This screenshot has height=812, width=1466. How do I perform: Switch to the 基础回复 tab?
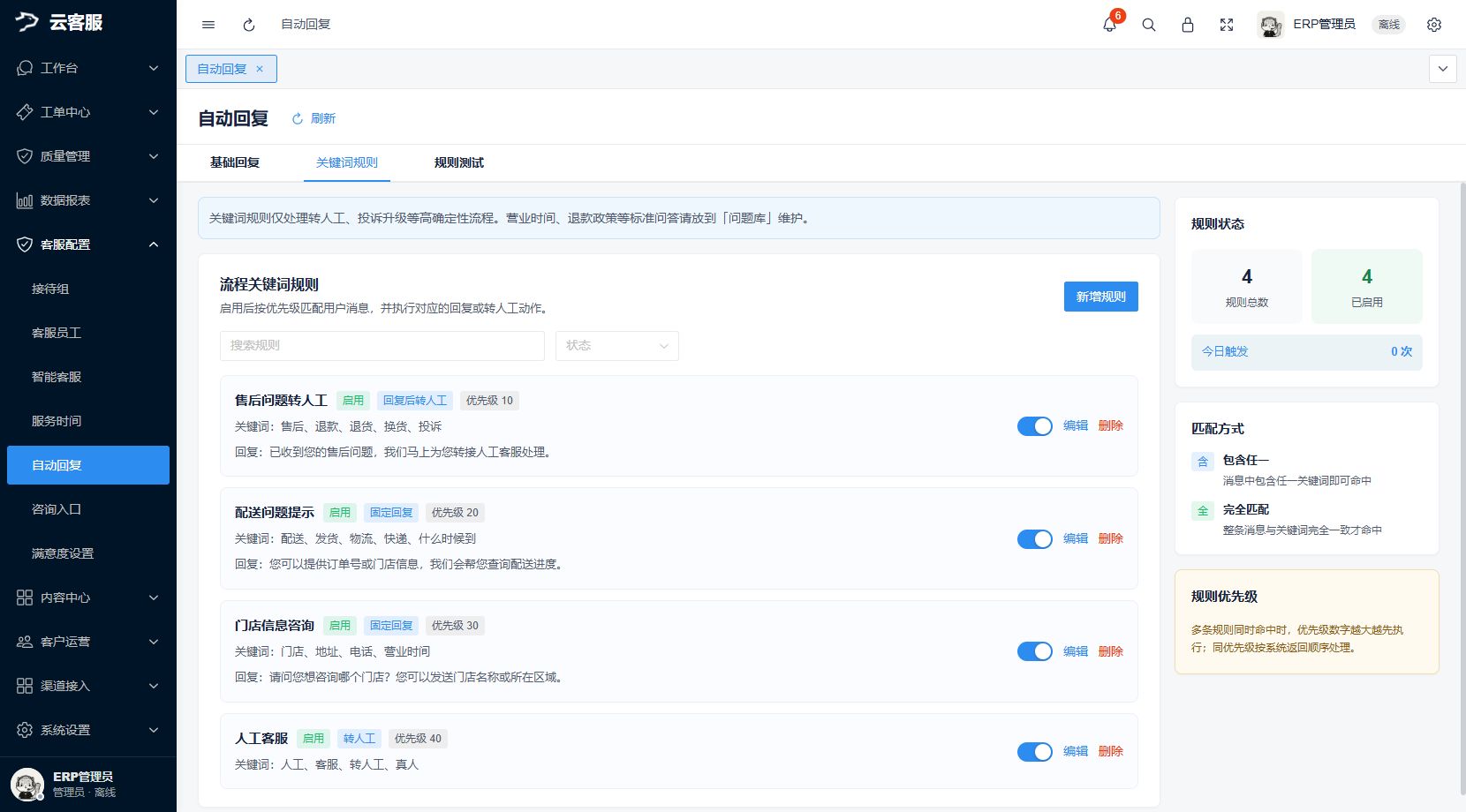(x=235, y=162)
